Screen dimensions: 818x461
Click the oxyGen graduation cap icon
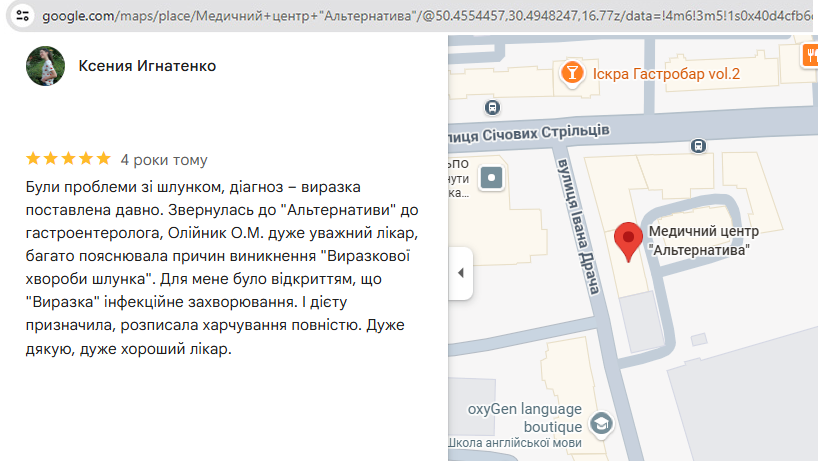pos(600,424)
